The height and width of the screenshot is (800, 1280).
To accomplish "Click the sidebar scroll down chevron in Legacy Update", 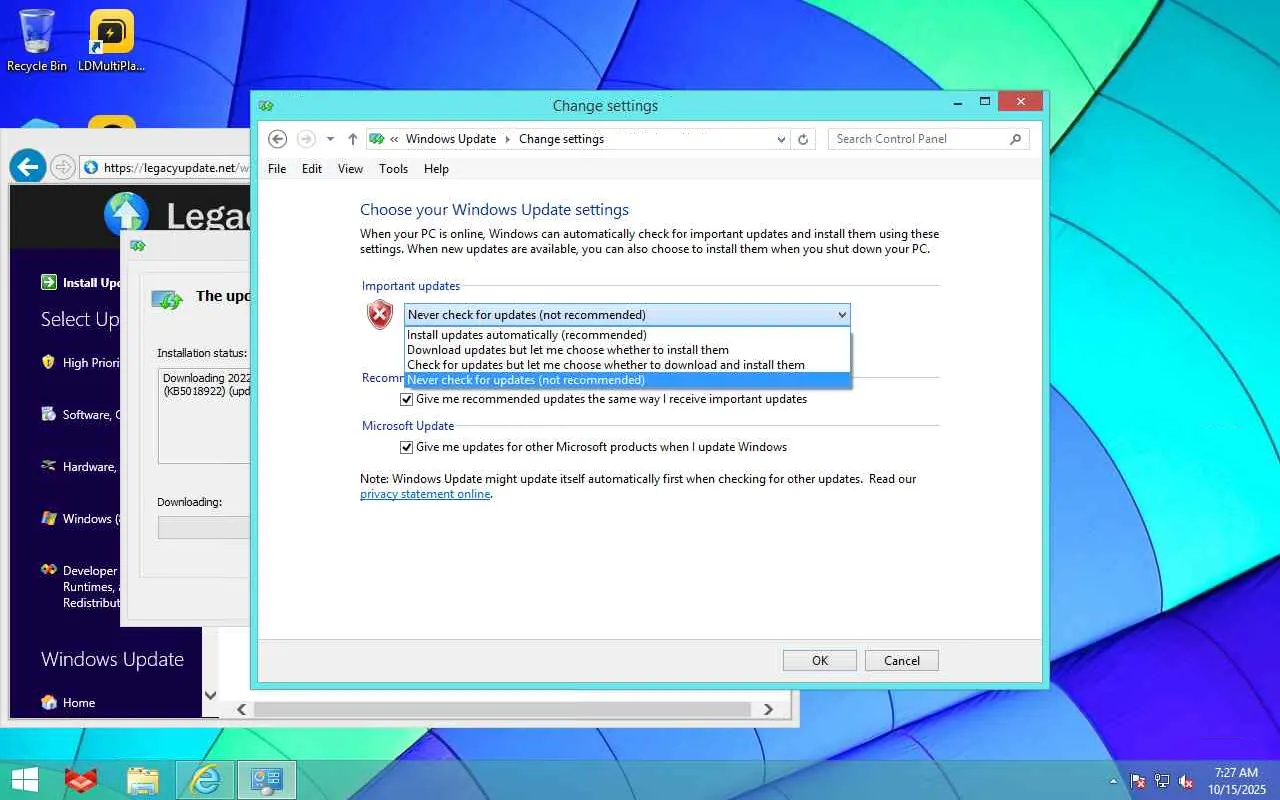I will point(210,695).
